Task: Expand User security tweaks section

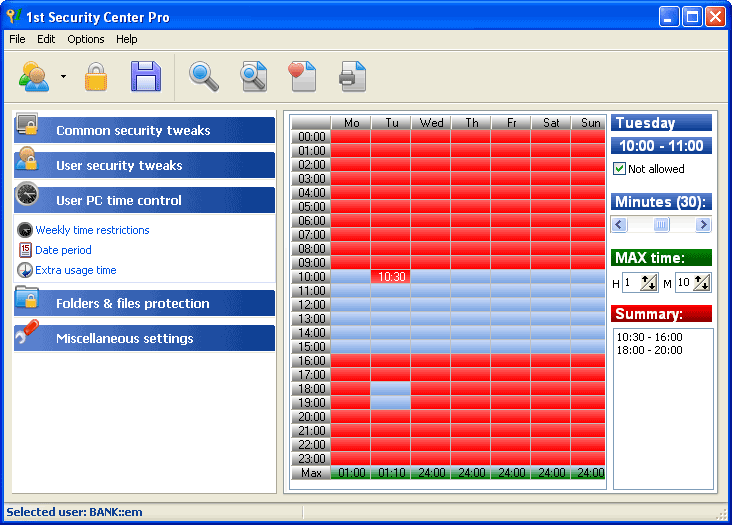Action: 144,165
